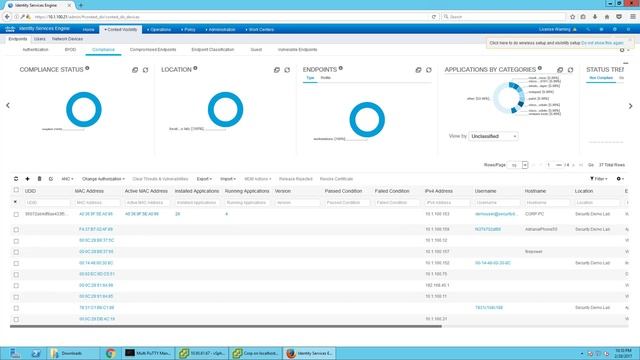
Task: Switch to the BYOD tab
Action: point(70,49)
